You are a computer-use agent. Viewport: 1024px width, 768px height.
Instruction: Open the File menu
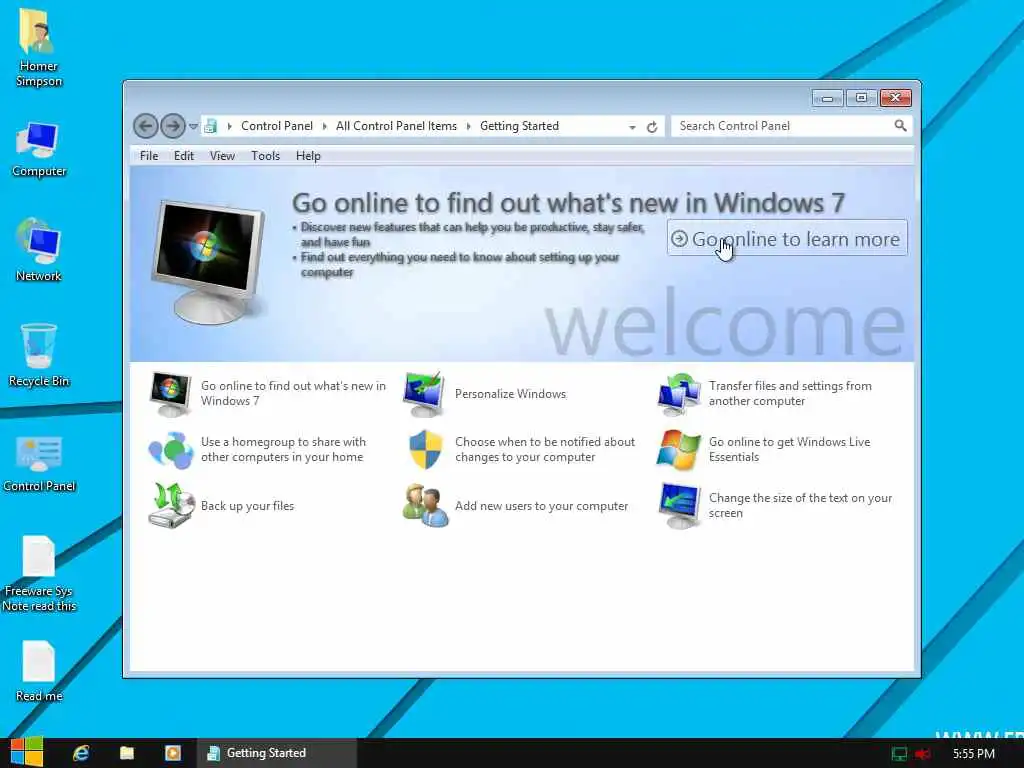[x=149, y=155]
